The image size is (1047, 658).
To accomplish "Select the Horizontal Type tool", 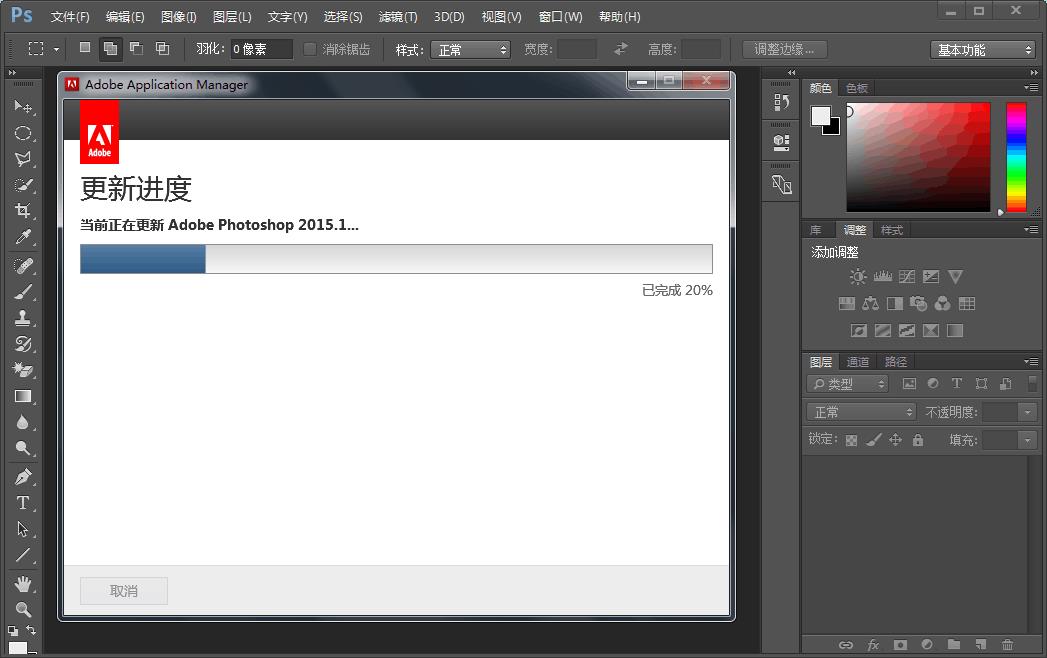I will (x=23, y=503).
